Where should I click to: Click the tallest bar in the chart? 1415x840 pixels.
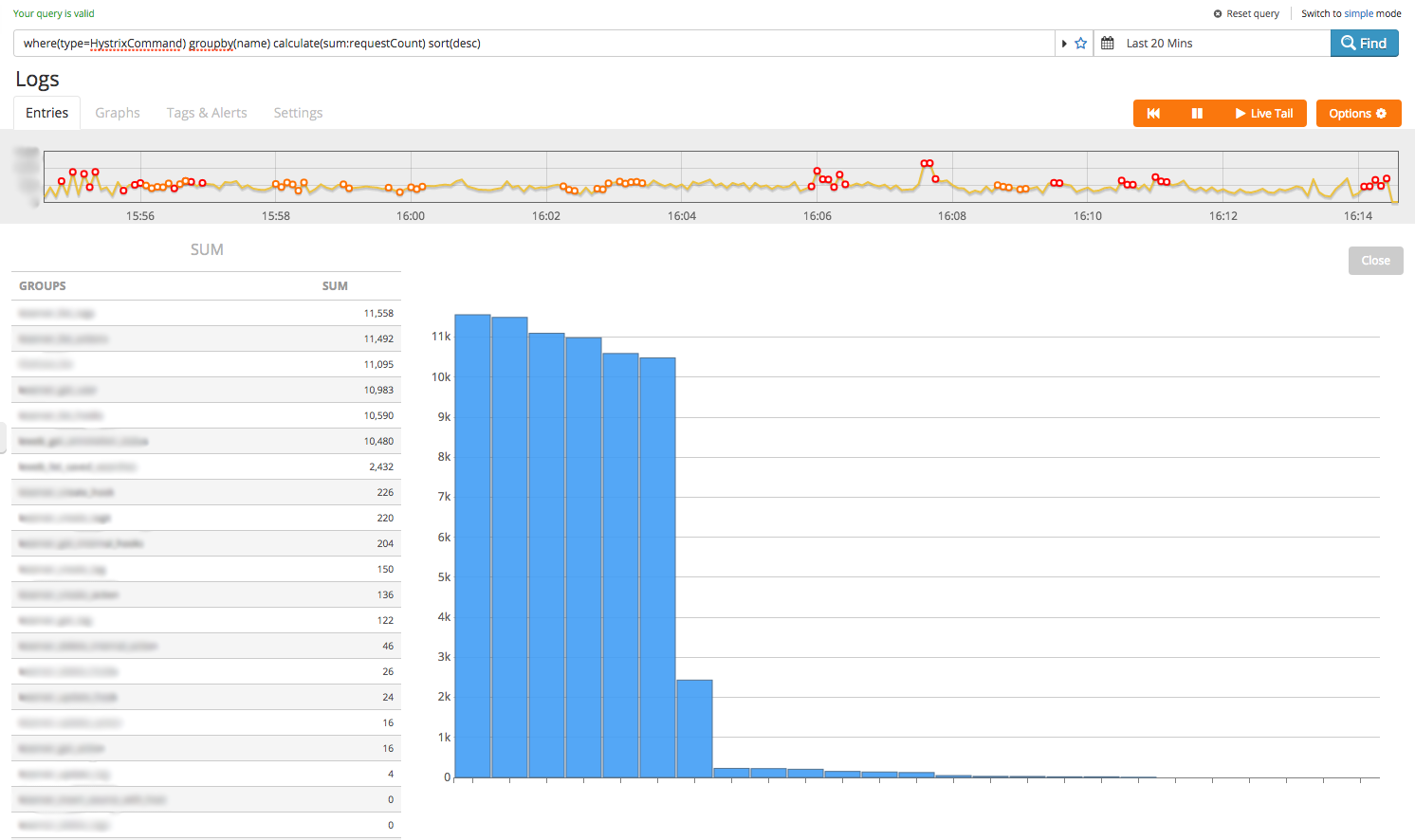coord(472,545)
